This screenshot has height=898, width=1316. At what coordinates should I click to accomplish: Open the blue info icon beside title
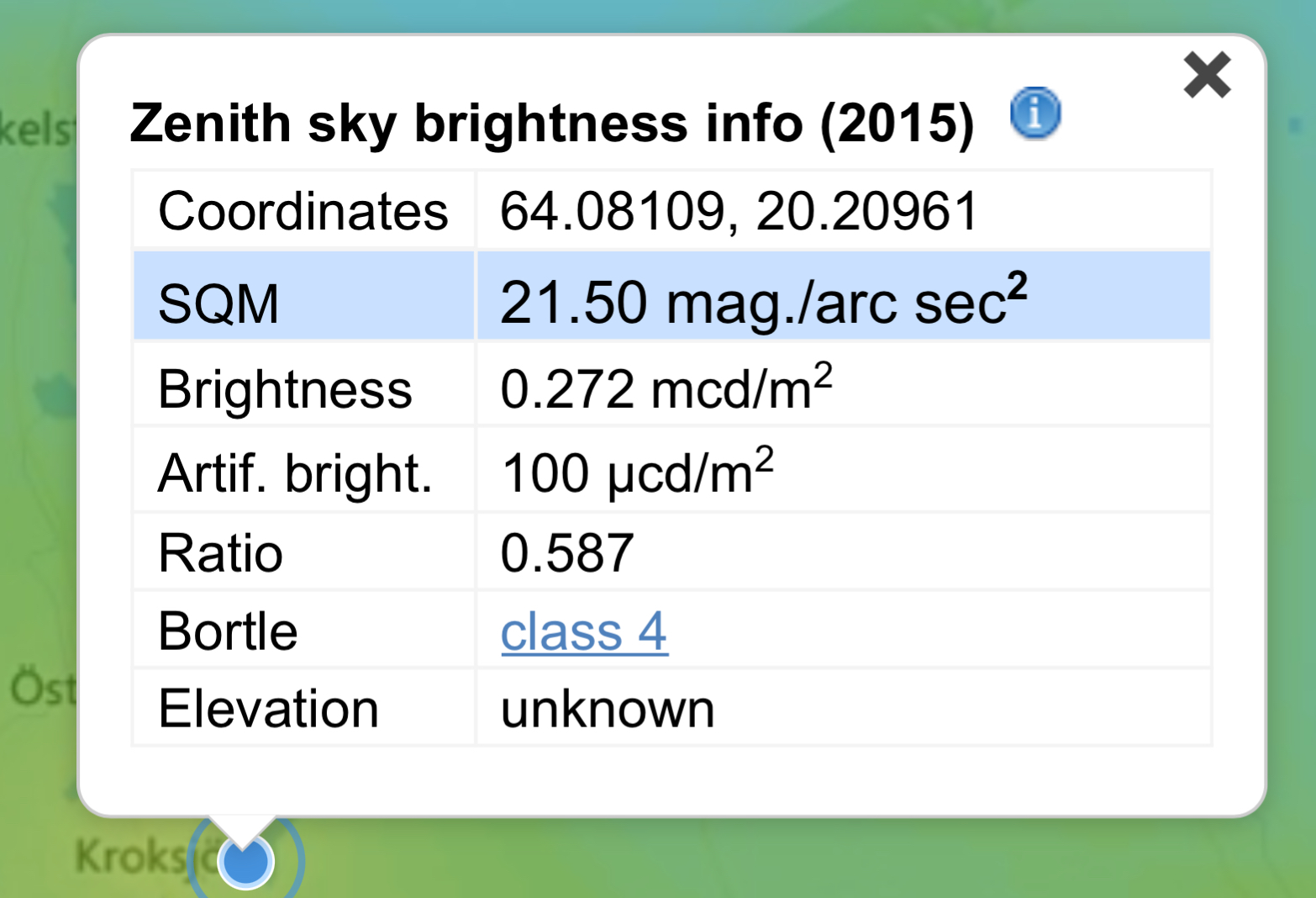point(1035,113)
